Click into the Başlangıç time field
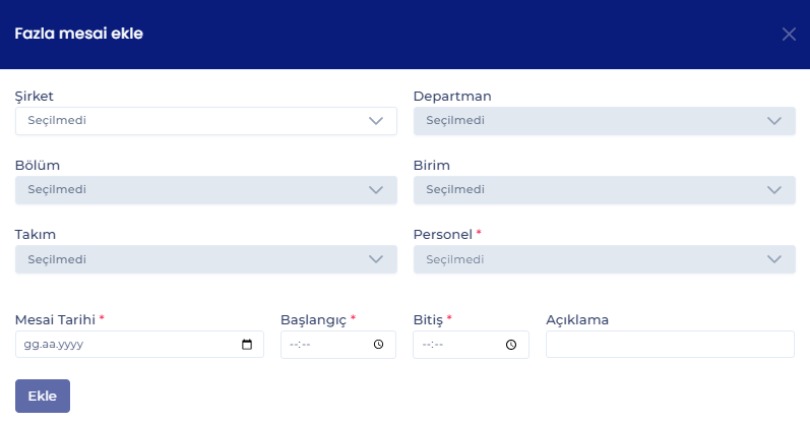The width and height of the screenshot is (810, 423). (325, 345)
